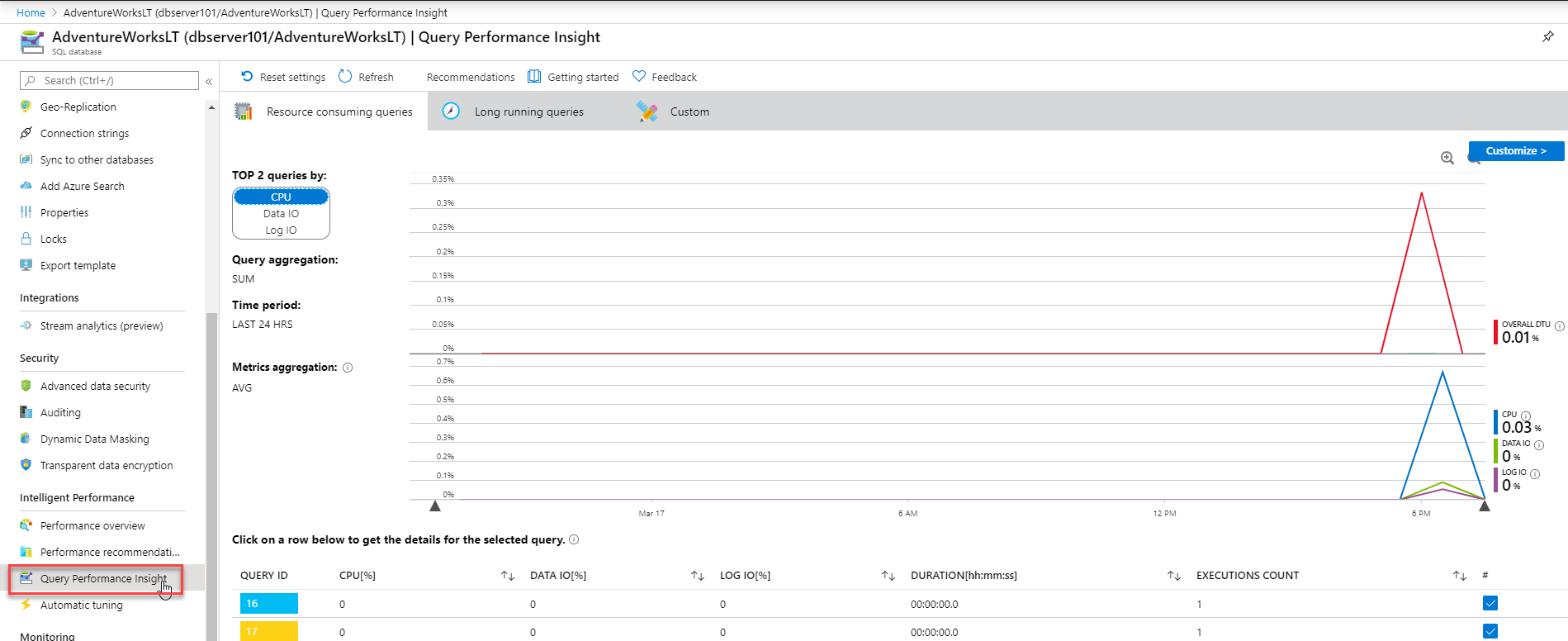Click the Properties bars icon
Screen dimensions: 1568x641
(26, 212)
